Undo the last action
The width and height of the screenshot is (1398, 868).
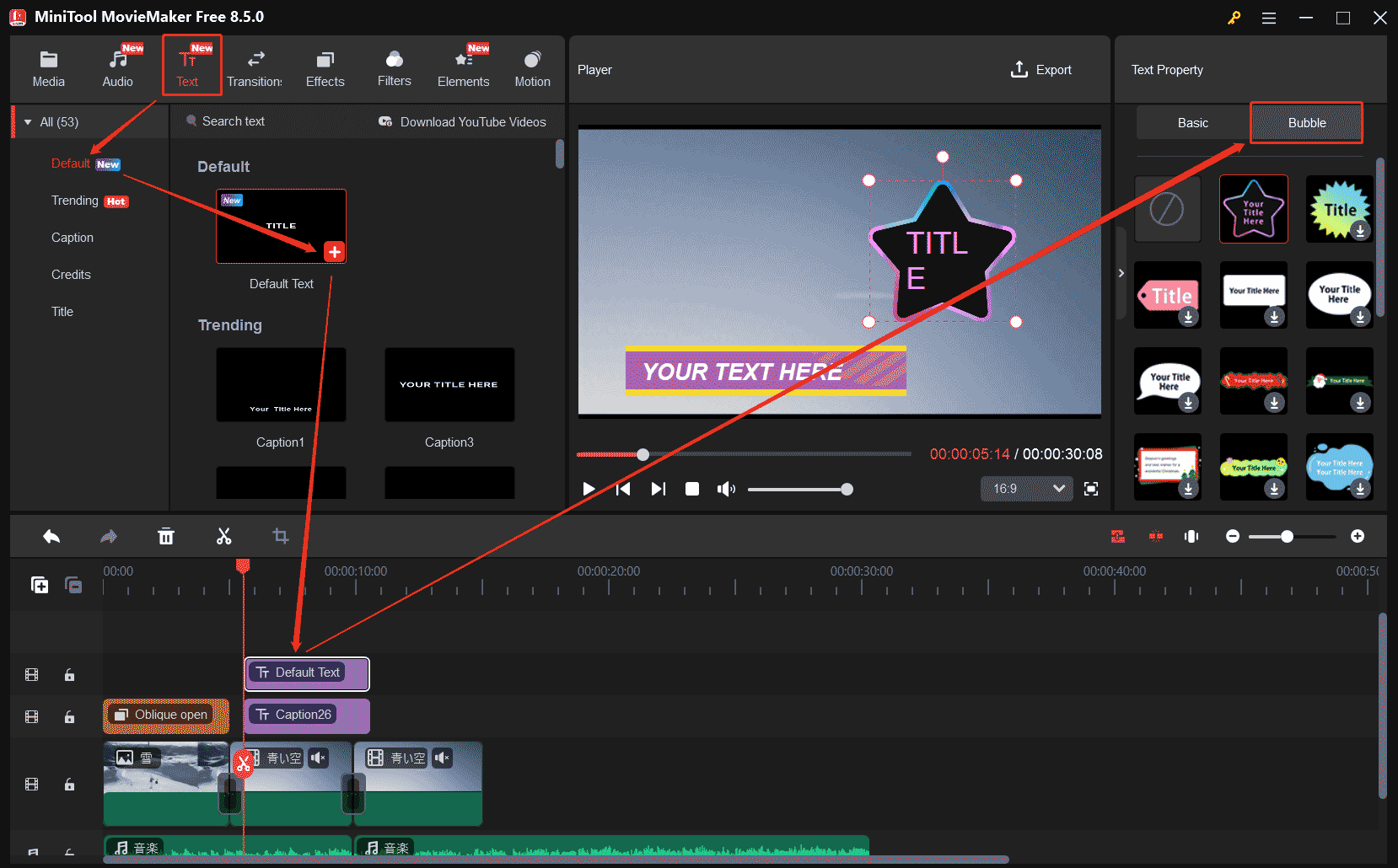(51, 536)
